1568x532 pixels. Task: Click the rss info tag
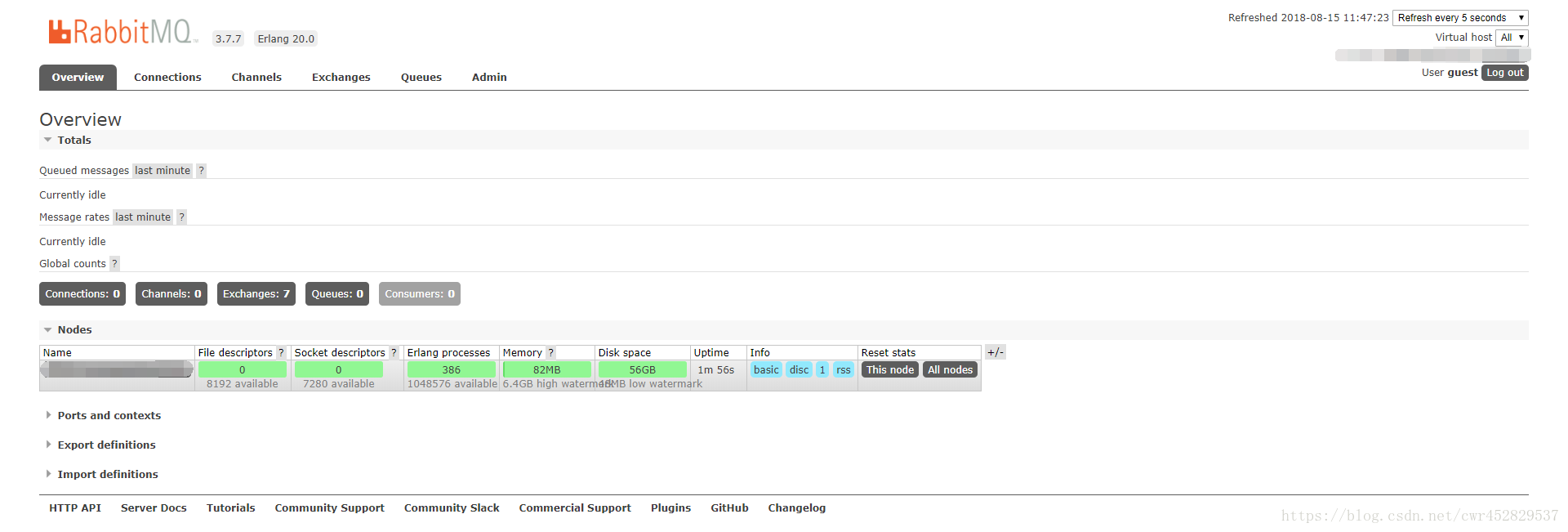[x=844, y=370]
